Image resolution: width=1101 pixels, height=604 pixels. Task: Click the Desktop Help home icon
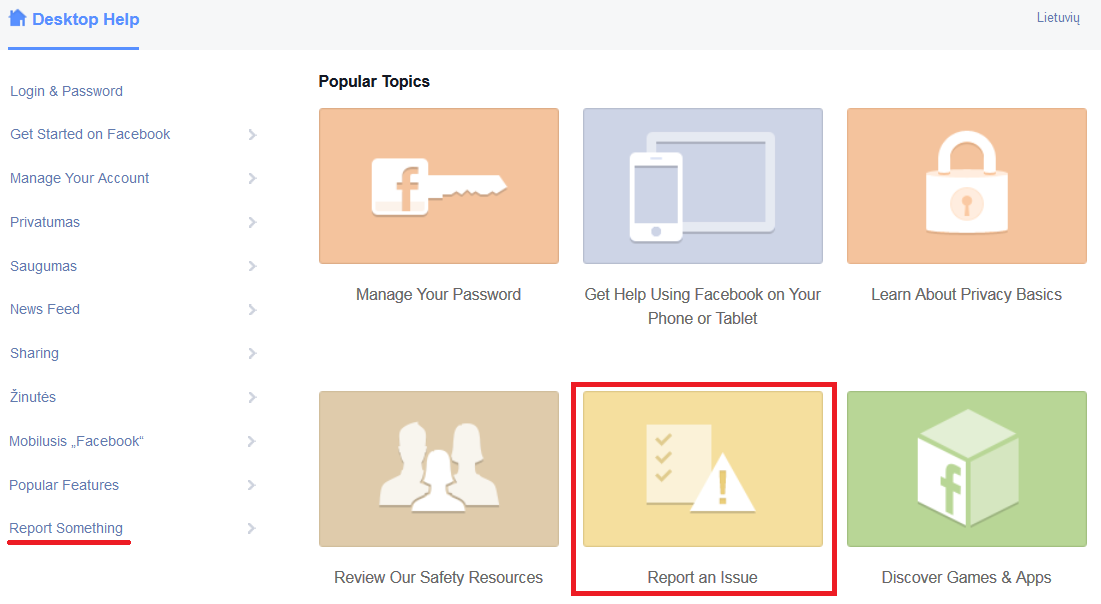17,18
